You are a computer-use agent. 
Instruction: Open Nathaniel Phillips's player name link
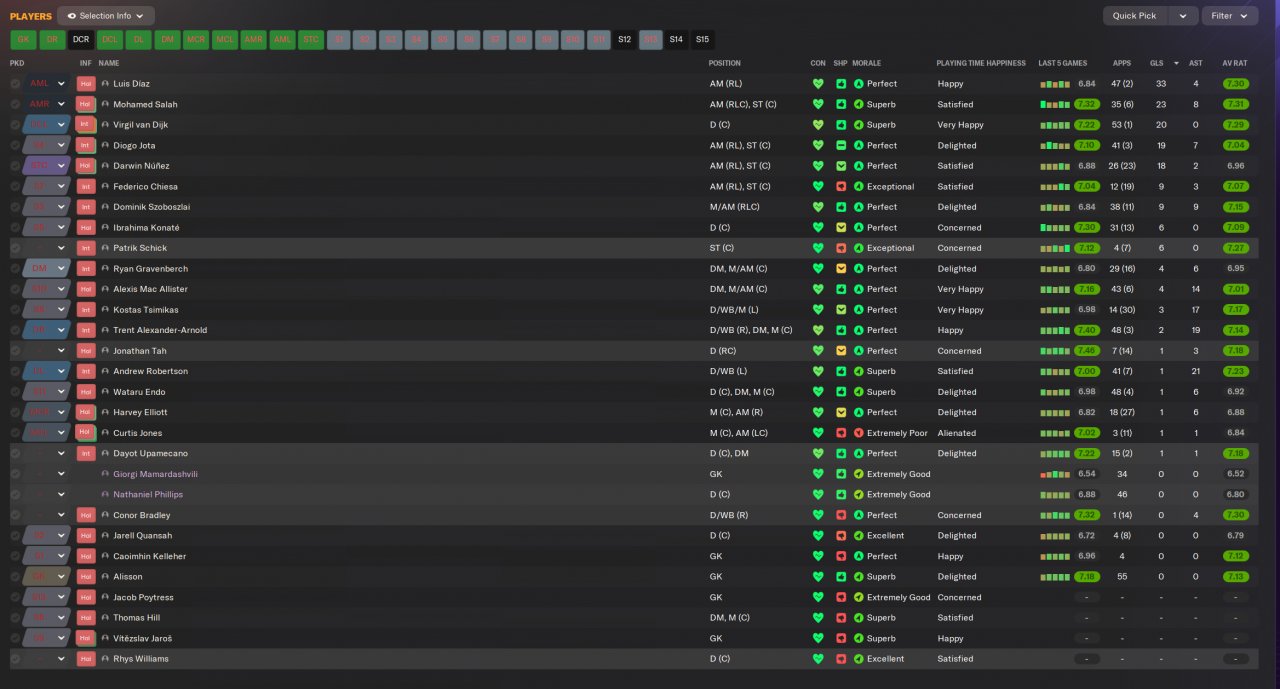(148, 495)
